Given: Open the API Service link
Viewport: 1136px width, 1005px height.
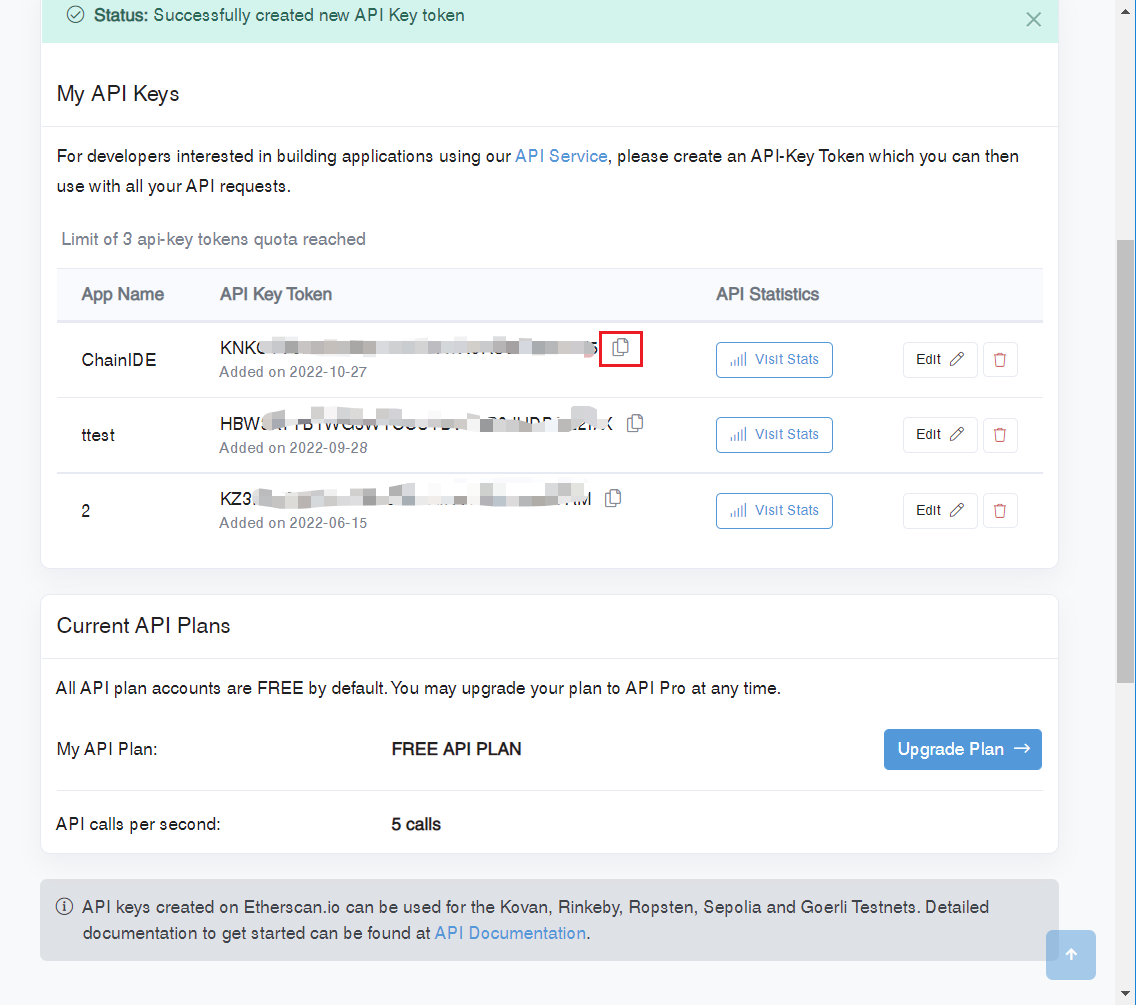Looking at the screenshot, I should [561, 156].
